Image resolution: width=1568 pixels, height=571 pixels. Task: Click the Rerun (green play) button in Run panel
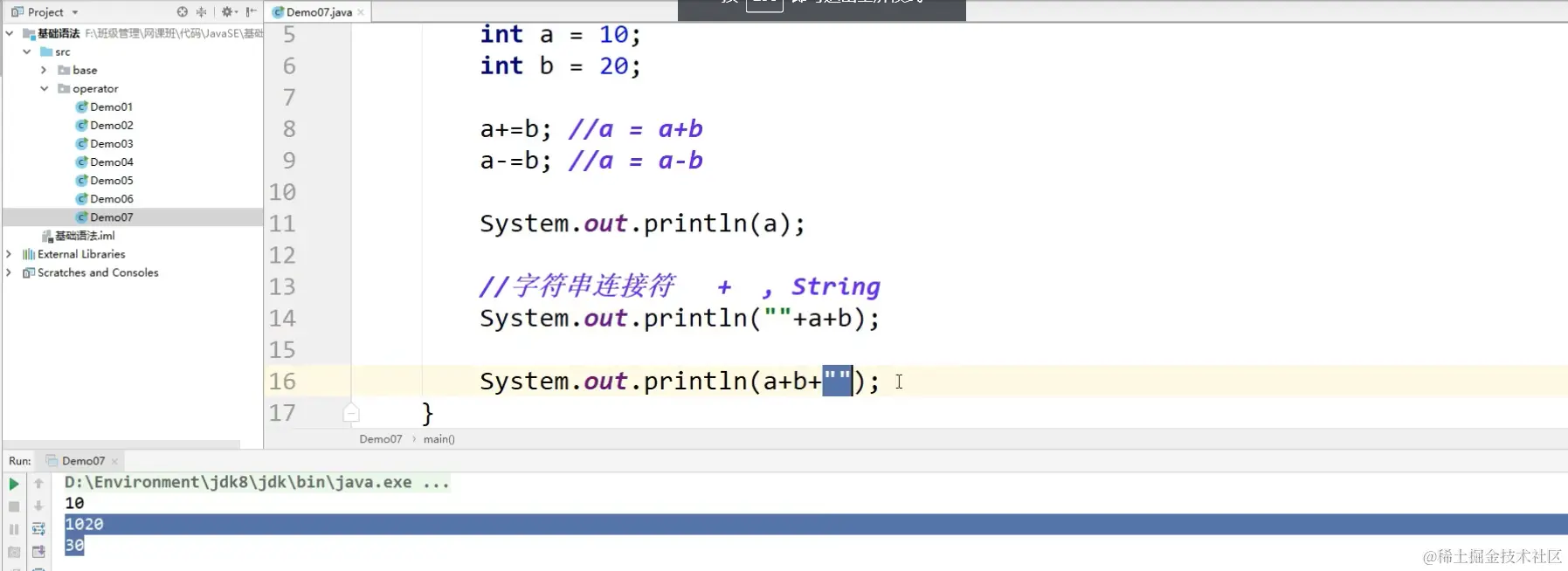(x=14, y=484)
